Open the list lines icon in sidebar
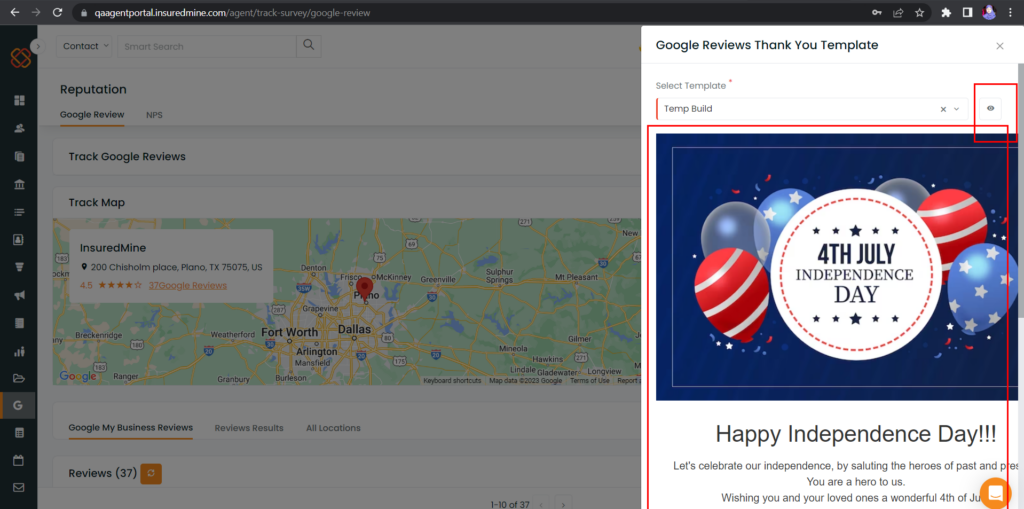This screenshot has width=1024, height=509. click(x=19, y=212)
